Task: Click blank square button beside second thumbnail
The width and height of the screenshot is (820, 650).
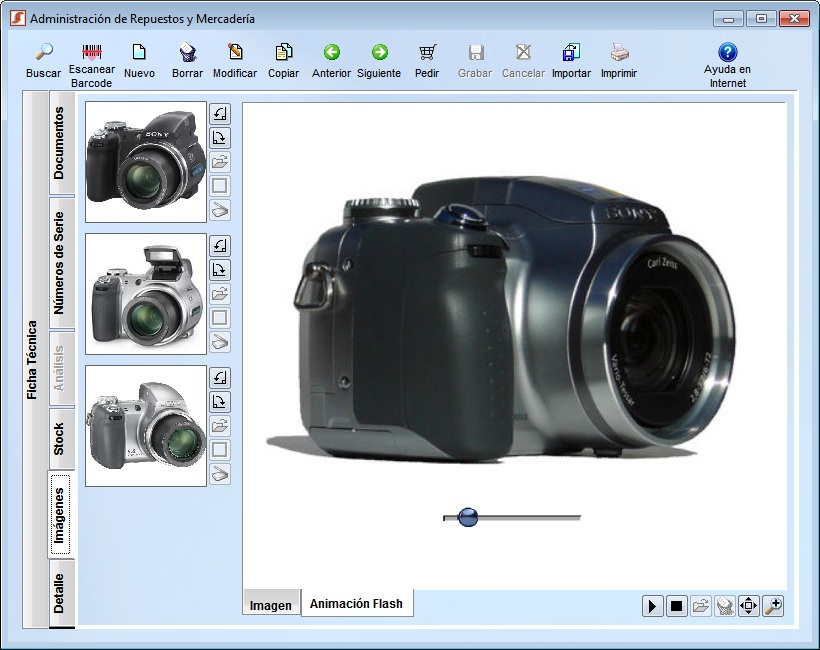Action: coord(220,317)
